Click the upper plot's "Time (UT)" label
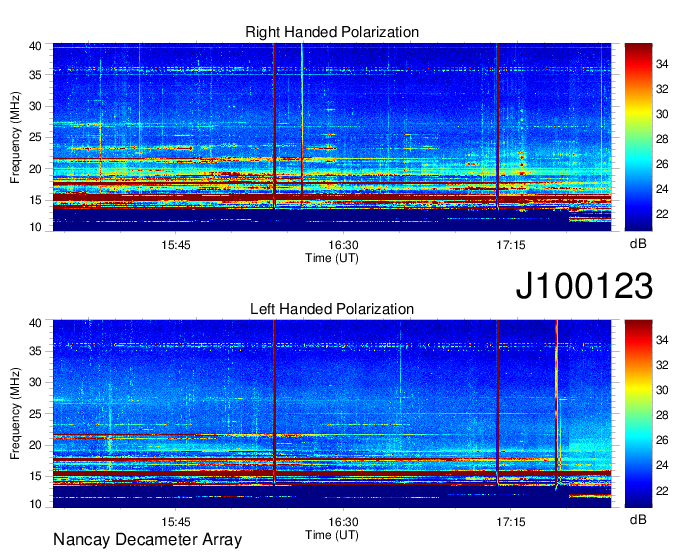This screenshot has width=680, height=552. 332,258
